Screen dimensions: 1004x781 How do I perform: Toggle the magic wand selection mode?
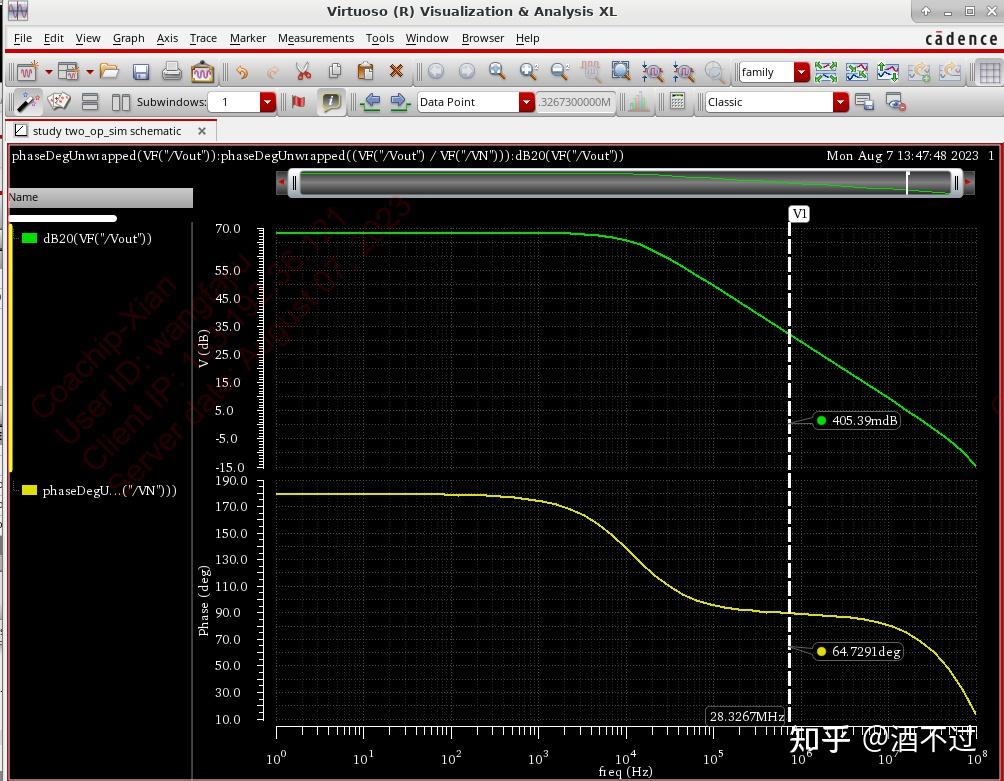[x=28, y=102]
